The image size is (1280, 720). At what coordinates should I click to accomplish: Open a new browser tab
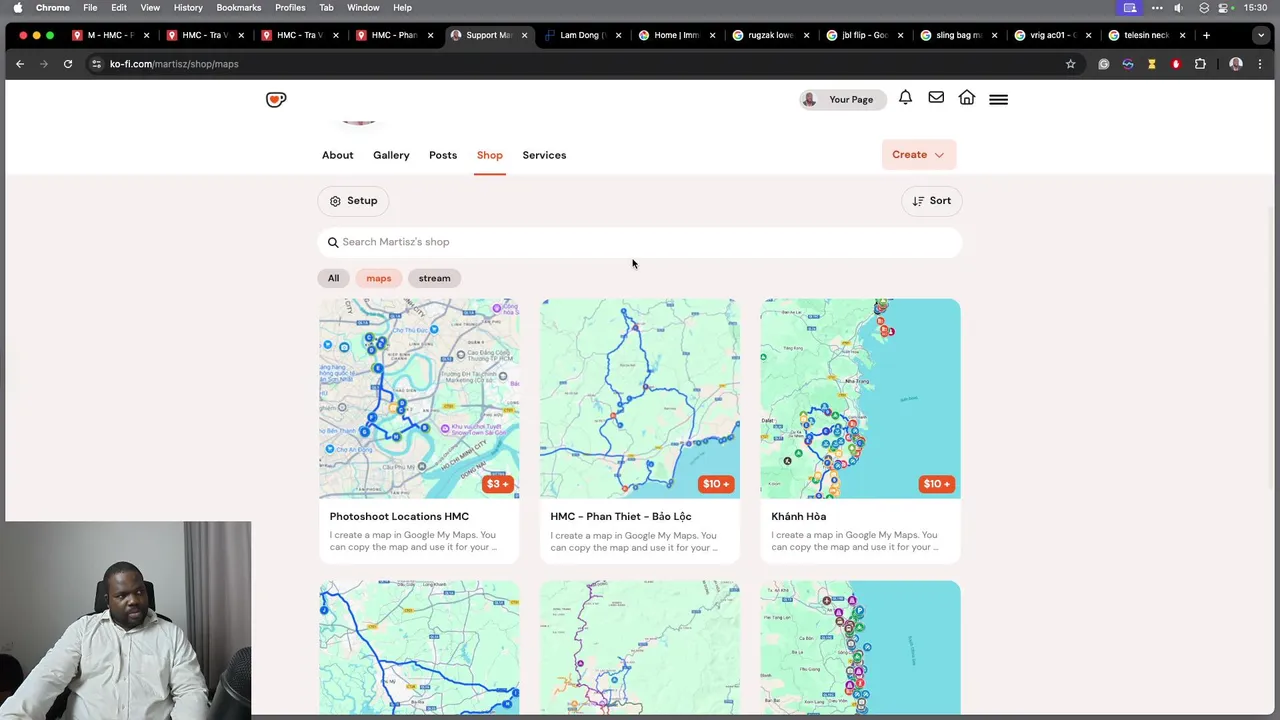(1206, 35)
